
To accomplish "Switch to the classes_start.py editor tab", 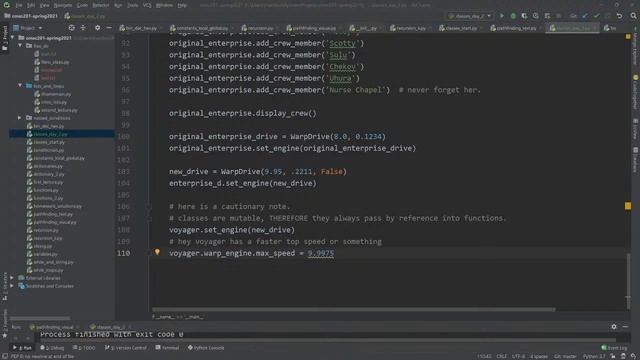I will coord(460,28).
